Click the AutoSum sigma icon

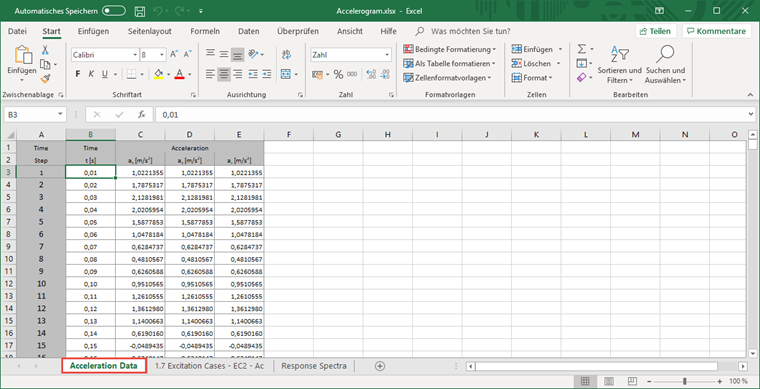point(582,49)
